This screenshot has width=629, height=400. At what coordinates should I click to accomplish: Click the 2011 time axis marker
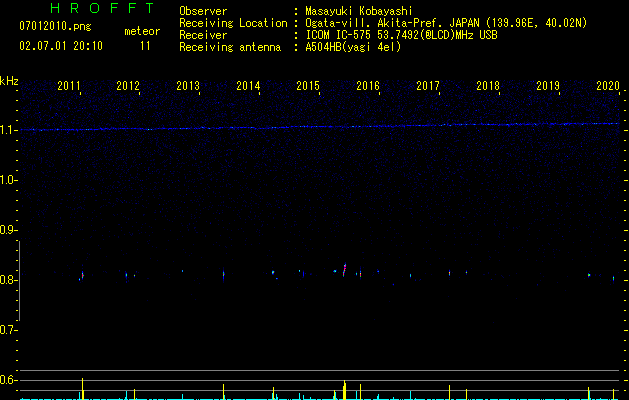[x=69, y=86]
